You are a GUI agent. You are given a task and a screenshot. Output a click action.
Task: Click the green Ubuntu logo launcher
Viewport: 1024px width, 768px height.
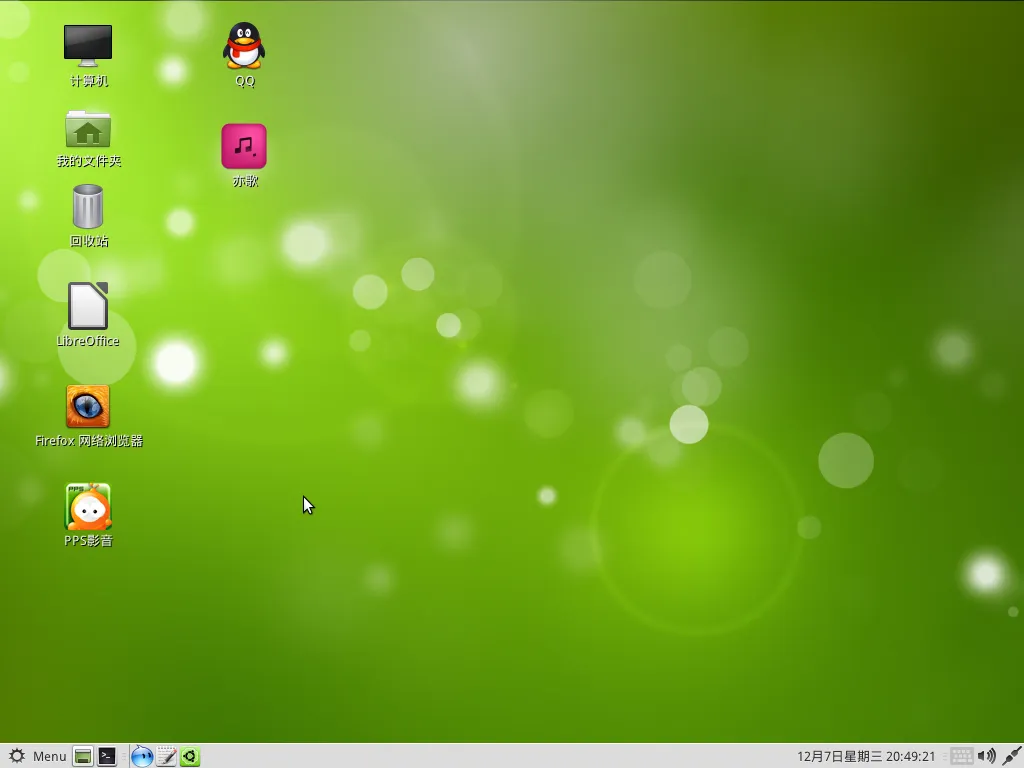(x=190, y=757)
